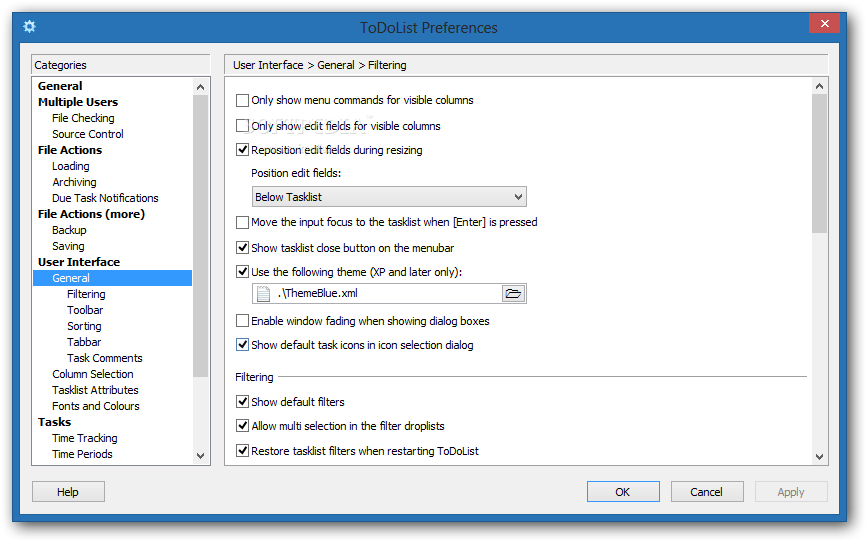Select the File Actions category
The height and width of the screenshot is (542, 867).
click(70, 150)
